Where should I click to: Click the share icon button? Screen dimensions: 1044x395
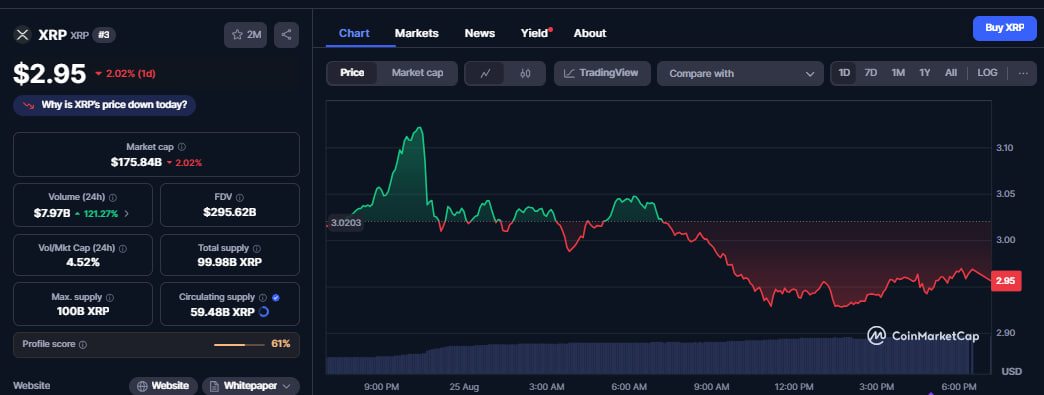click(286, 35)
